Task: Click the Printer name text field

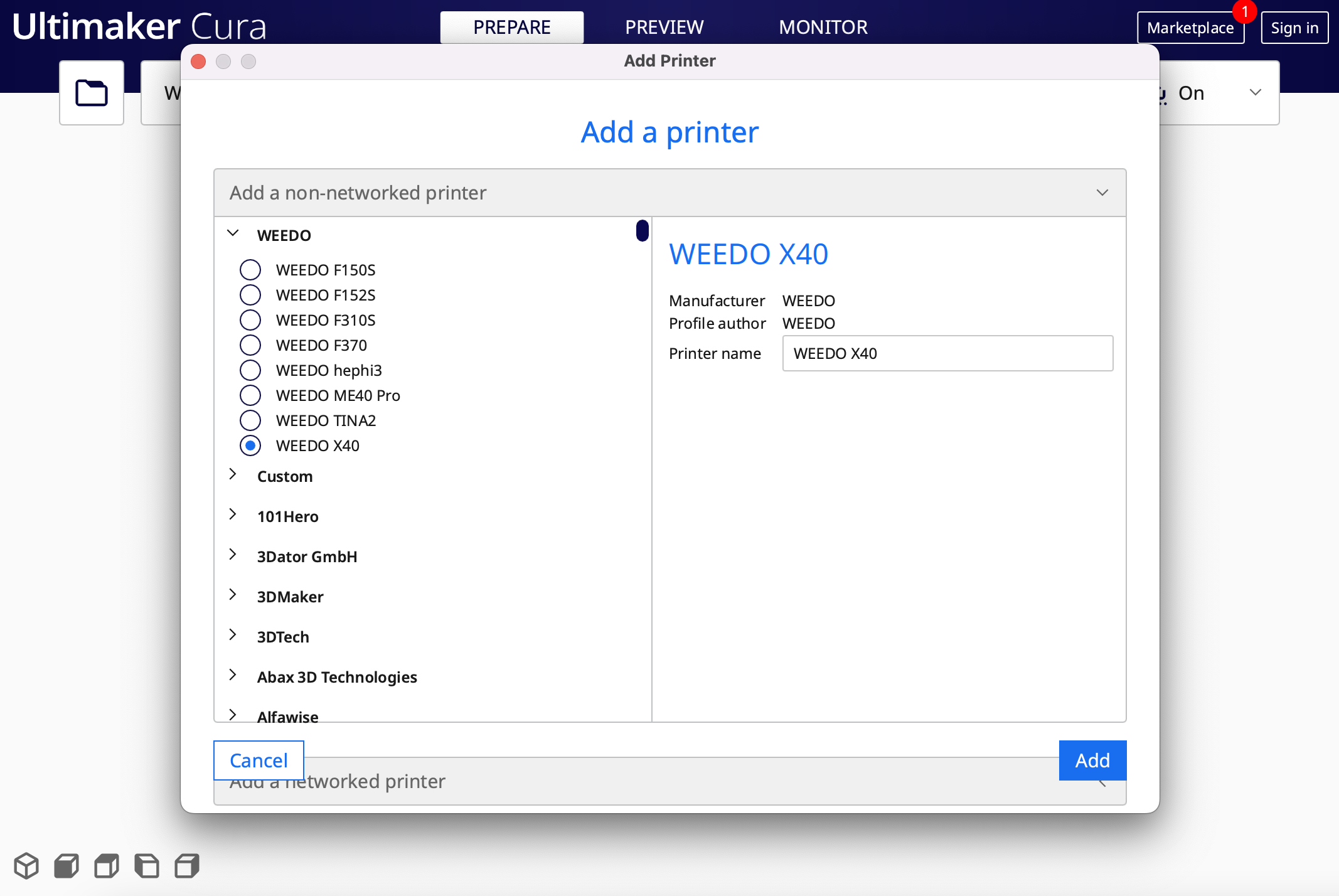Action: click(947, 353)
